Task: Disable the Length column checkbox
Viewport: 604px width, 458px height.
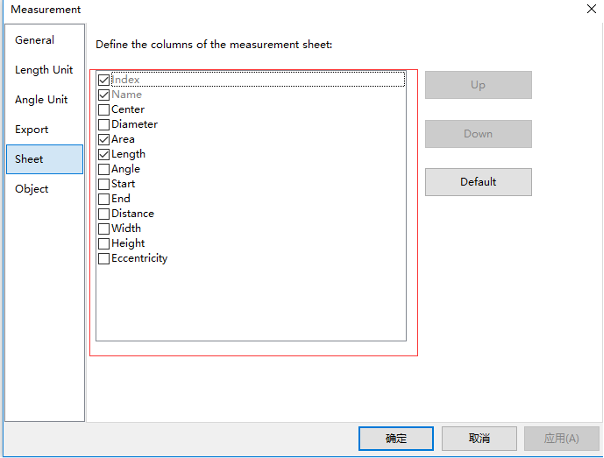Action: click(104, 155)
